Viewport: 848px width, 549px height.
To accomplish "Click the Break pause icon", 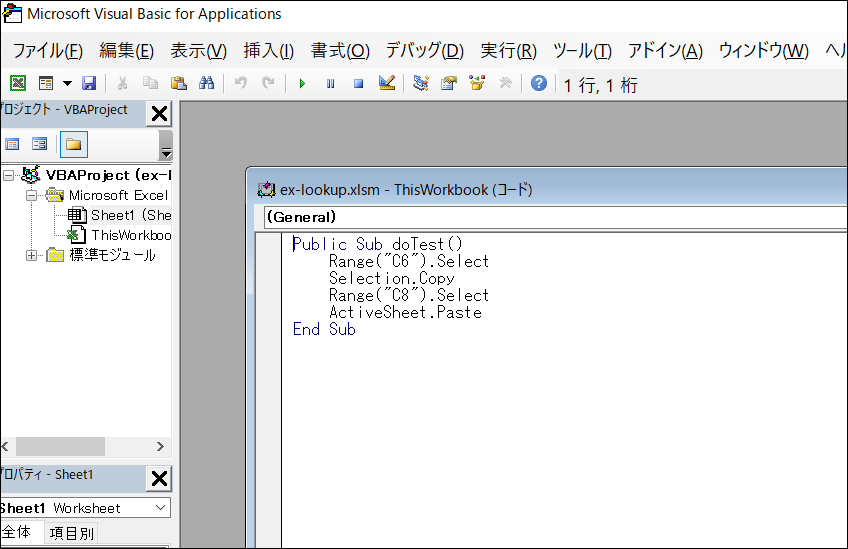I will [330, 83].
